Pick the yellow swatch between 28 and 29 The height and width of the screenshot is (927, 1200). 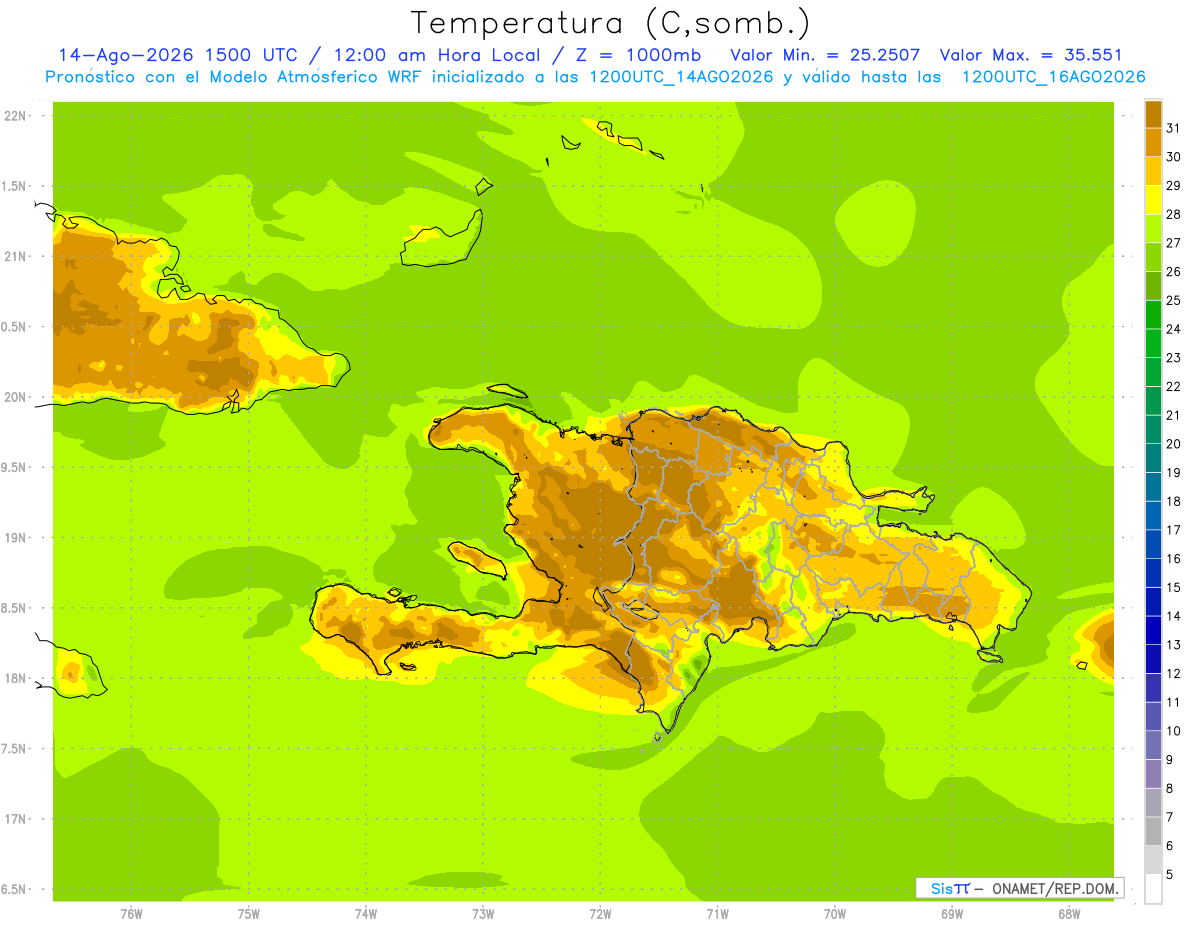1153,200
